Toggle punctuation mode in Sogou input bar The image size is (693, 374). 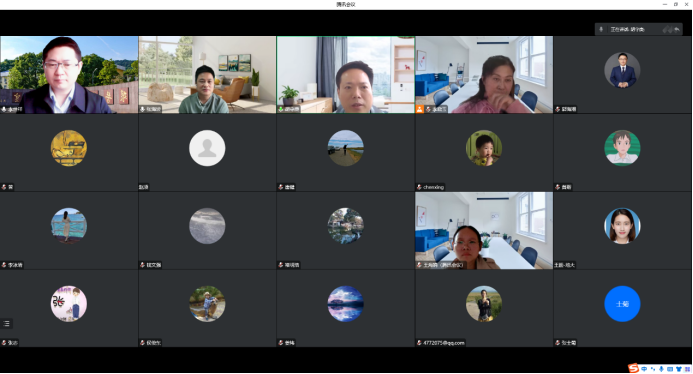(x=653, y=369)
